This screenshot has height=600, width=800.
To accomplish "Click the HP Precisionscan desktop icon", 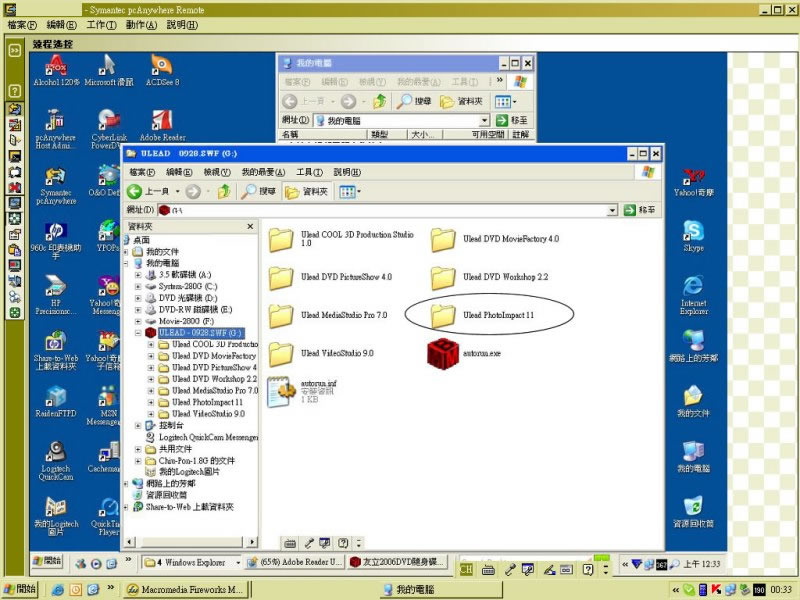I will [56, 296].
